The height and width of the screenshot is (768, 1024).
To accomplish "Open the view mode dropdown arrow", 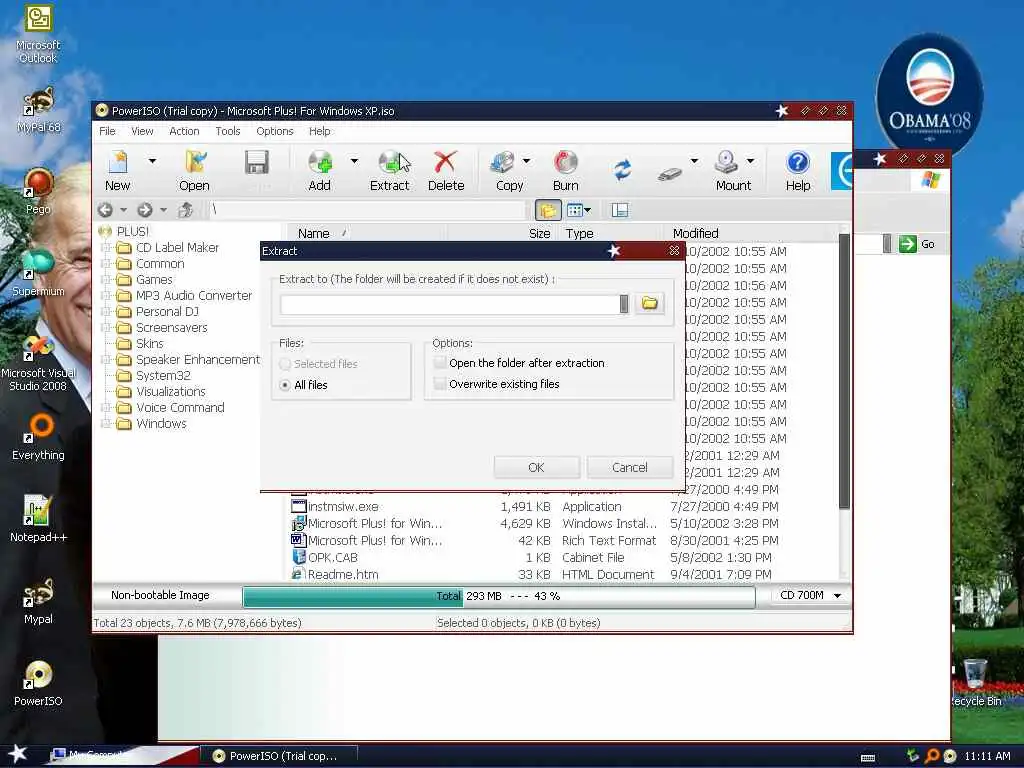I will click(587, 210).
